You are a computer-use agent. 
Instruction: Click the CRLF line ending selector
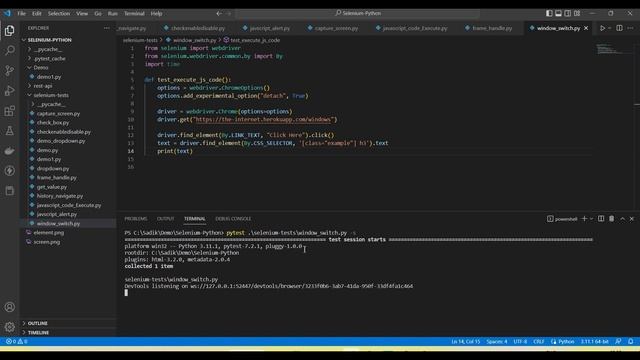[x=539, y=341]
